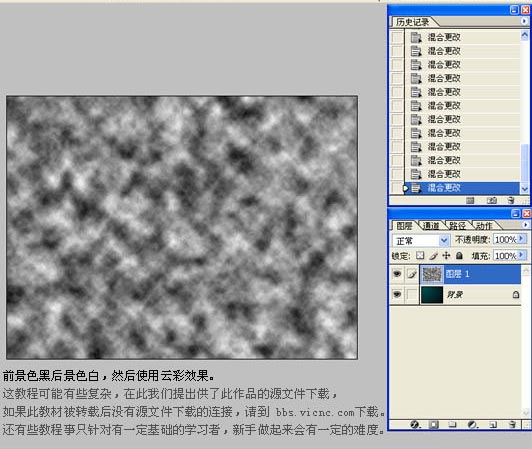Set history brush source on highlighted state

pos(397,188)
